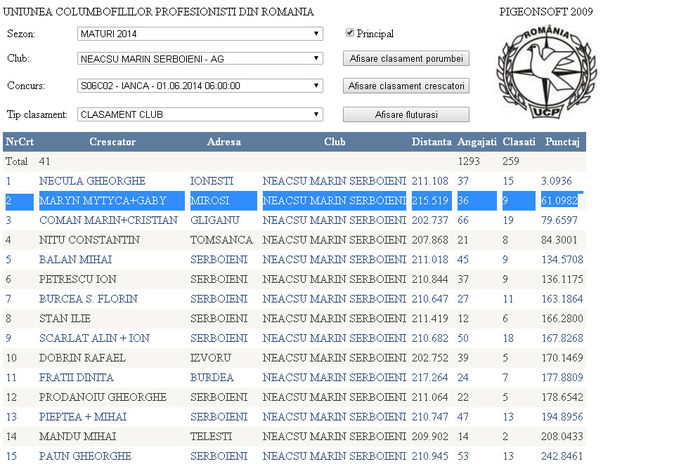Open the Sezon dropdown MATURI 2014
This screenshot has width=700, height=464.
199,34
